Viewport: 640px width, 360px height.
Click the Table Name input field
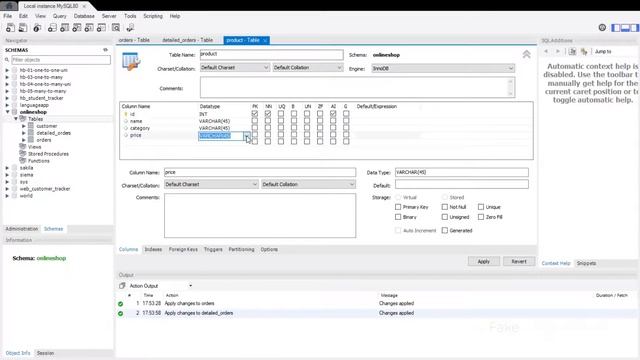271,54
